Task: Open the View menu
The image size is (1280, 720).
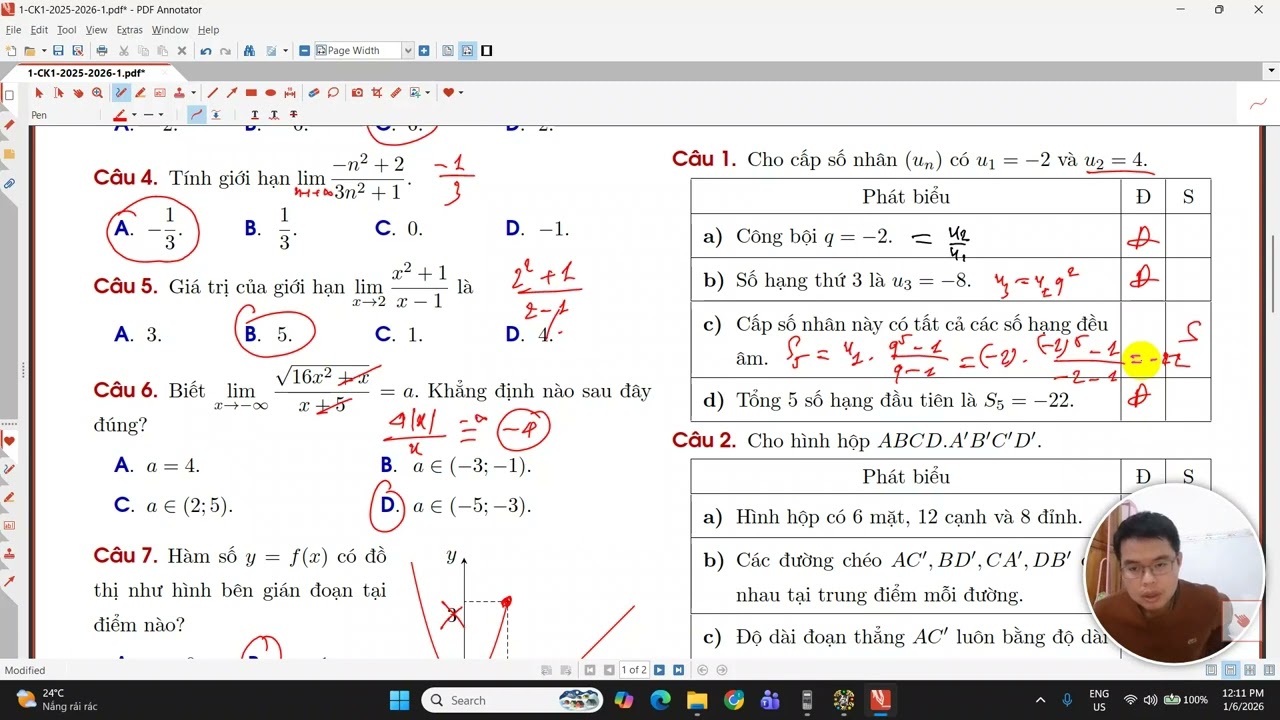Action: (96, 30)
